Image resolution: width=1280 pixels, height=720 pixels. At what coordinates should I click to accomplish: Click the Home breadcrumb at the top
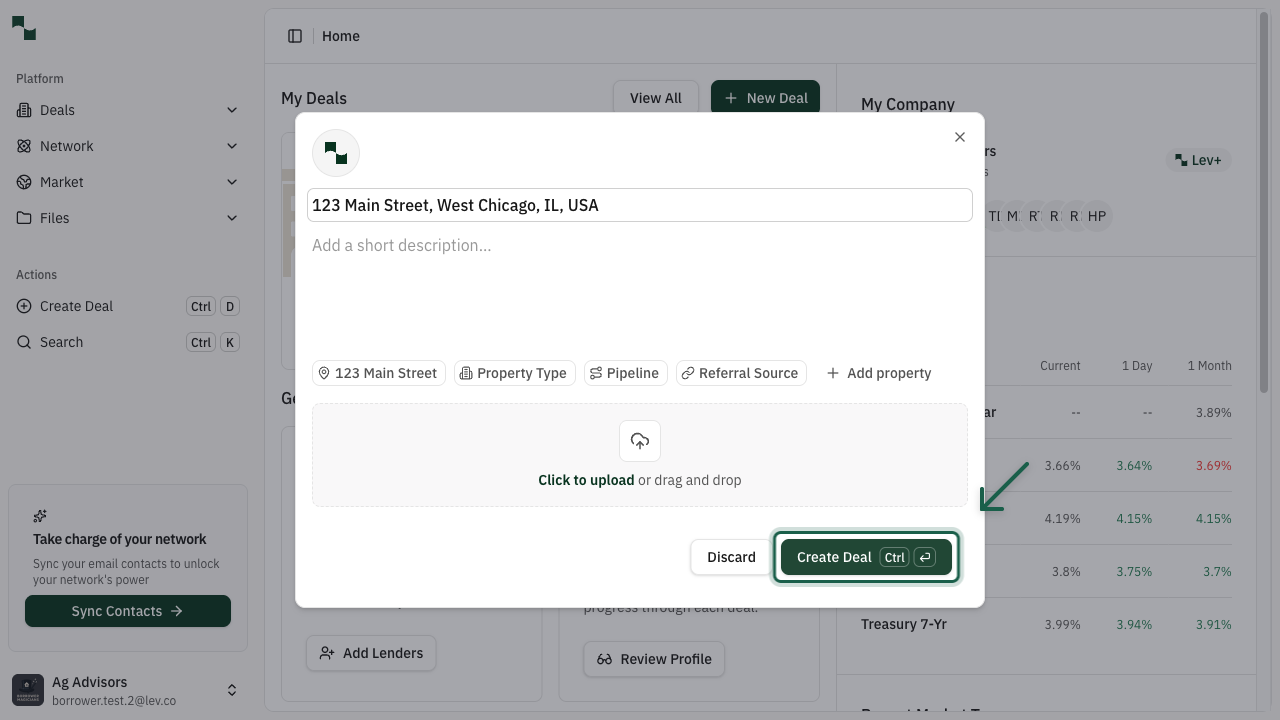tap(340, 35)
